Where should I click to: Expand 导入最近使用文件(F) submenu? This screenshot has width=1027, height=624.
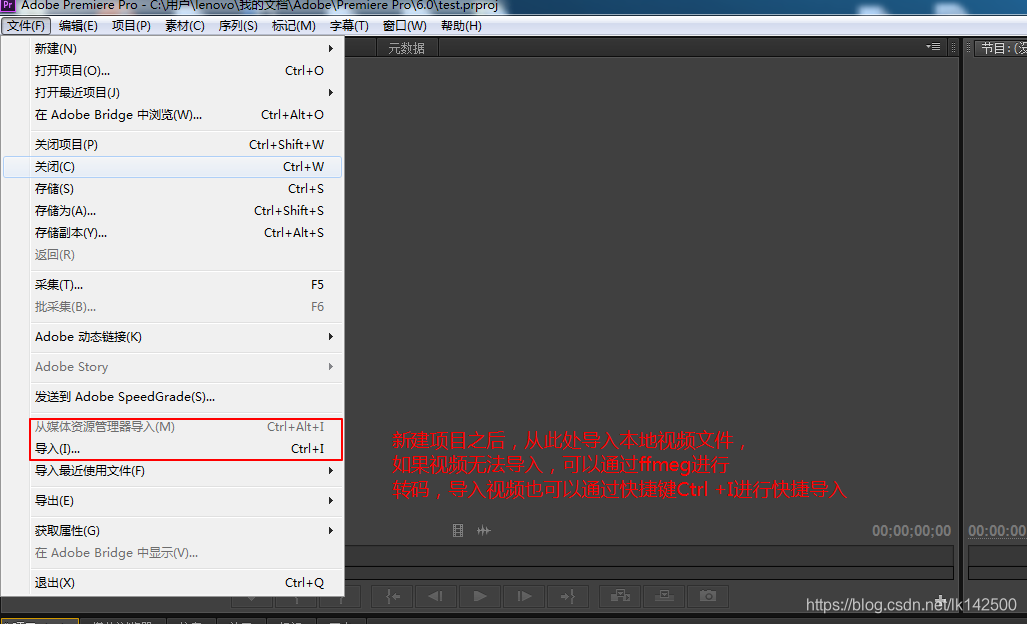pyautogui.click(x=173, y=471)
